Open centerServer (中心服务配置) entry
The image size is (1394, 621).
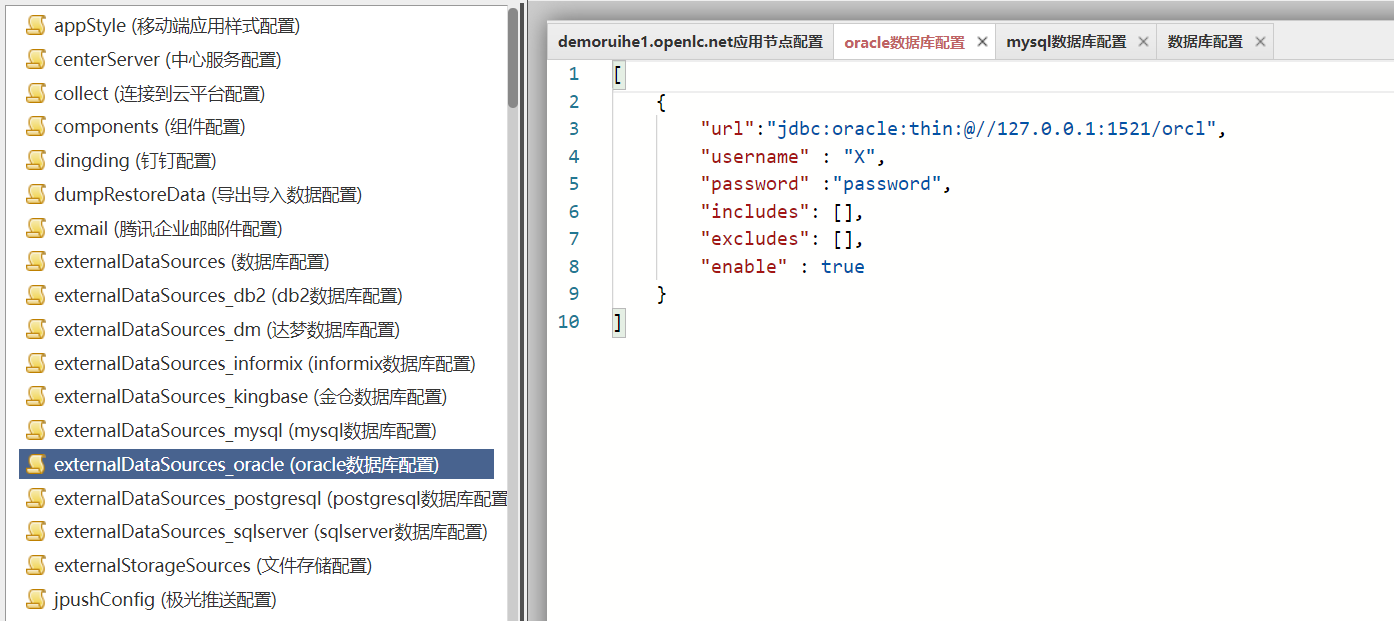(168, 60)
